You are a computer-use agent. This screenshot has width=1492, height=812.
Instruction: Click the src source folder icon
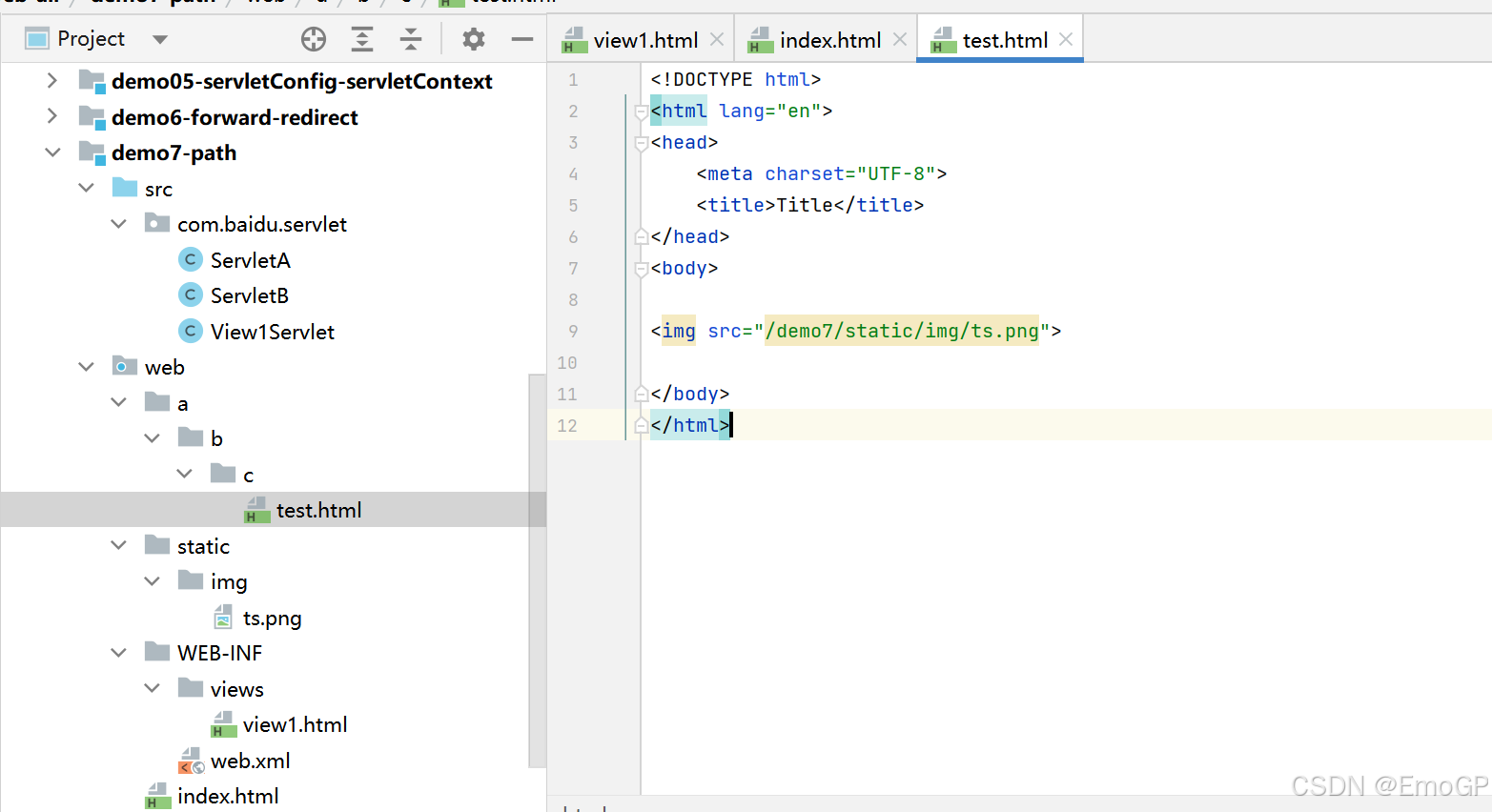point(125,187)
